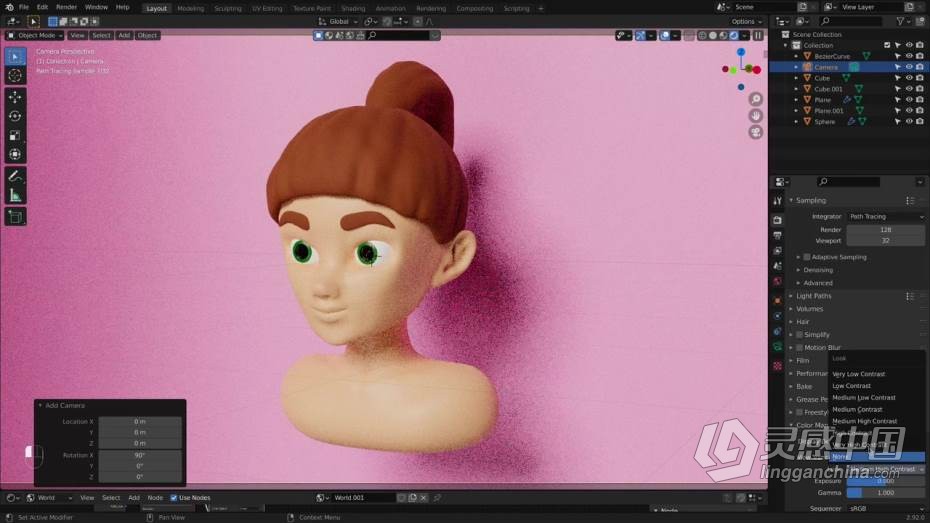This screenshot has width=930, height=523.
Task: Switch to rendered viewport shading
Action: coord(734,36)
